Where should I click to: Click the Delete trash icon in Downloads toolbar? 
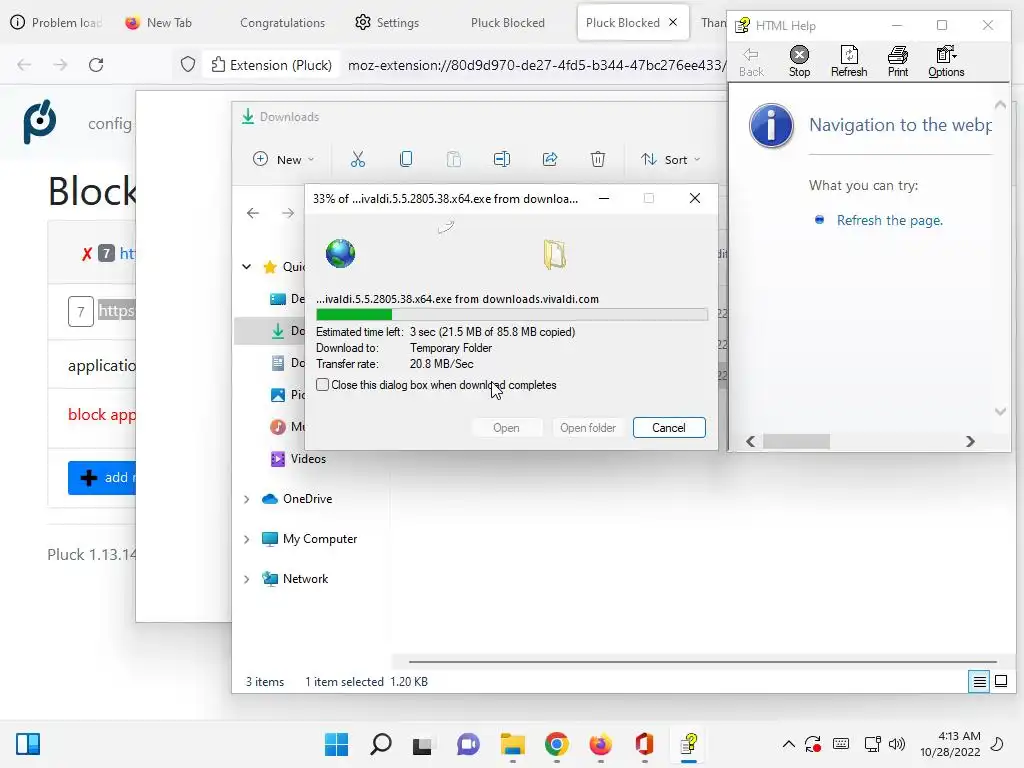tap(598, 159)
